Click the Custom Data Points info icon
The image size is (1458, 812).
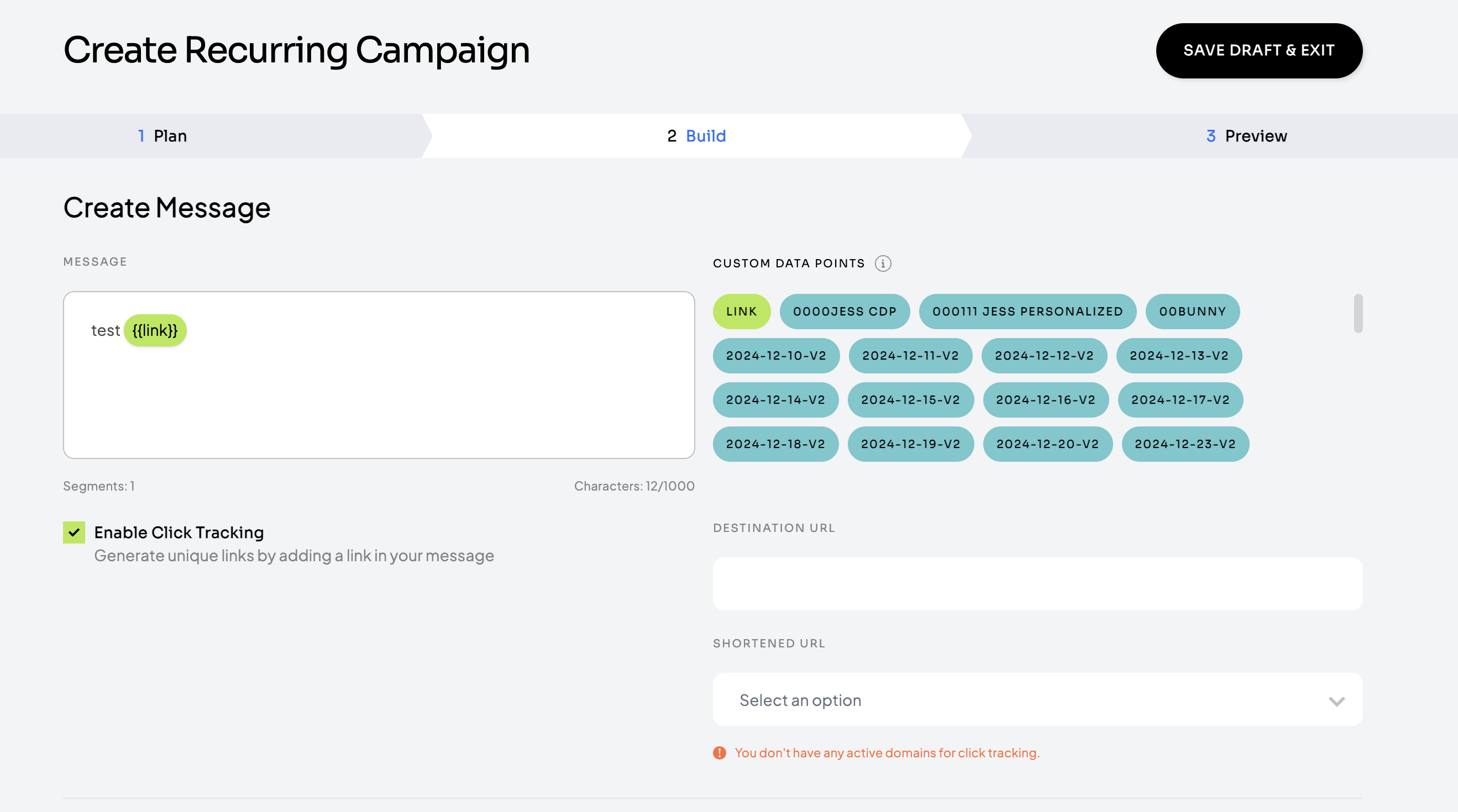(883, 263)
